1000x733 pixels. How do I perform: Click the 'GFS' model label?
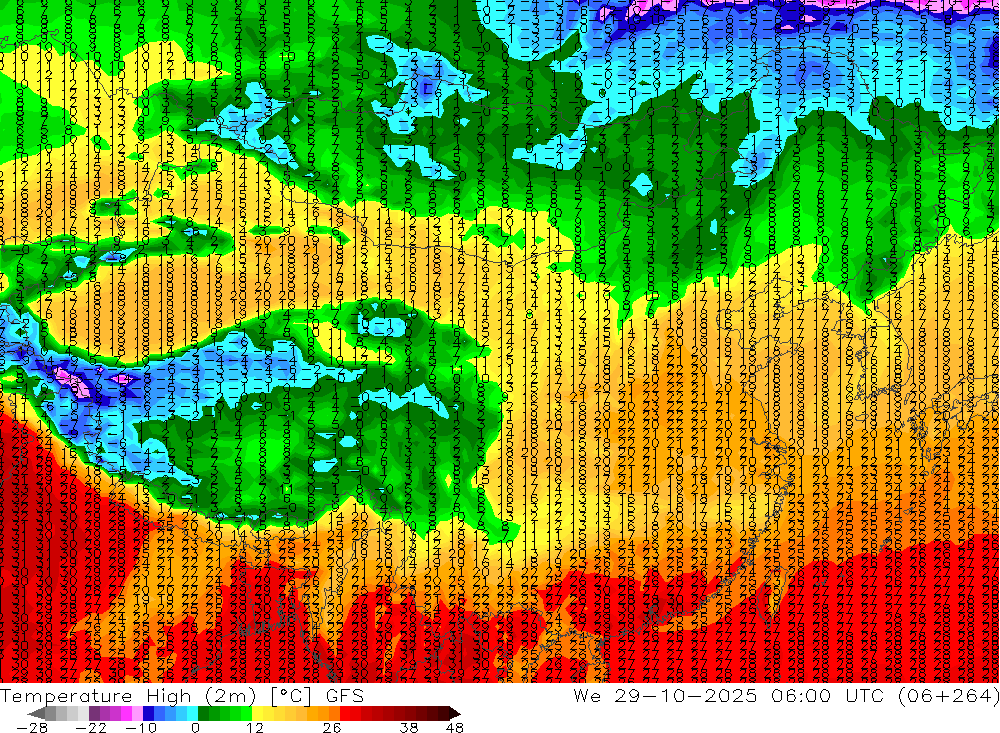tap(344, 696)
